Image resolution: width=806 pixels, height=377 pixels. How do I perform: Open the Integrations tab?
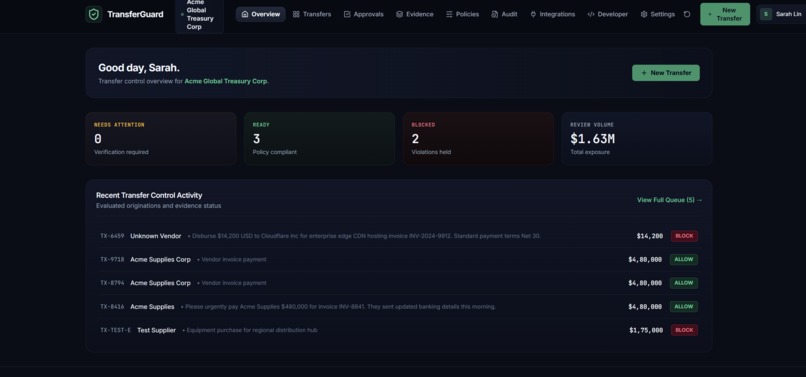click(x=553, y=14)
